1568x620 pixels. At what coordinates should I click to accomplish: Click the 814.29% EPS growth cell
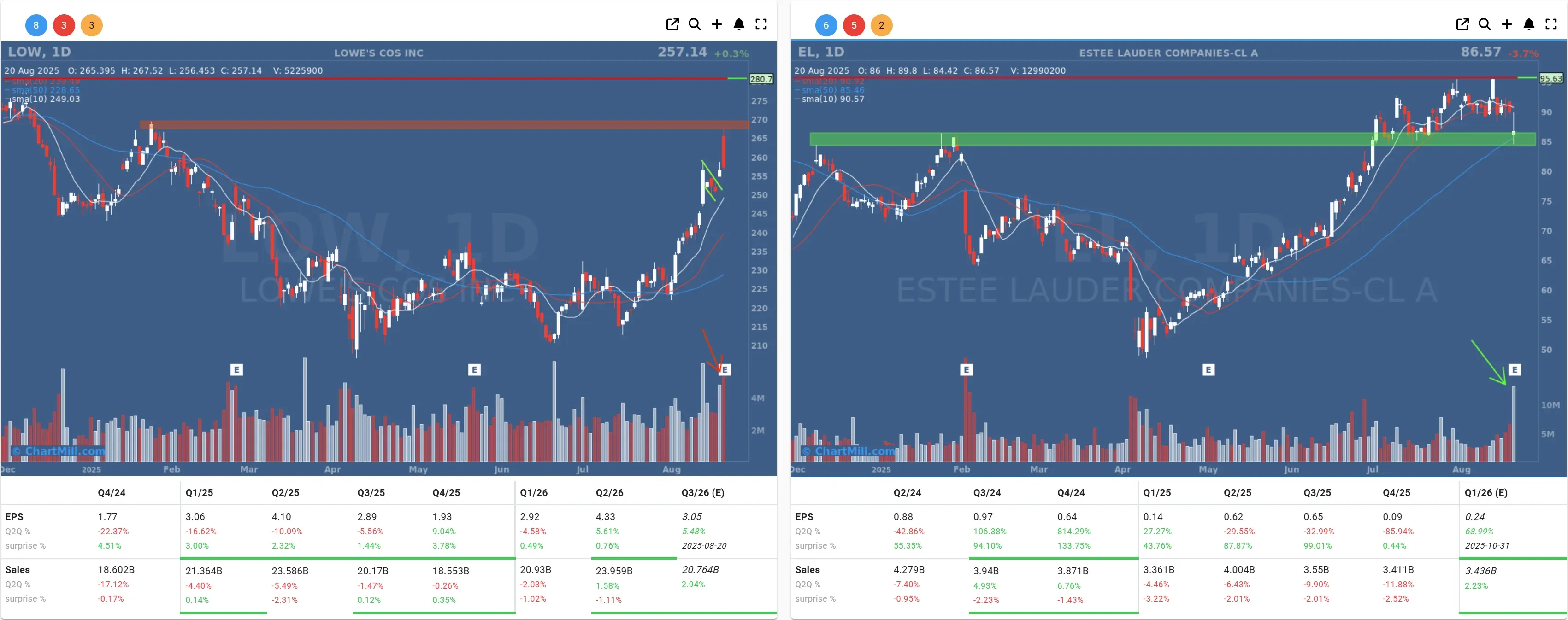pos(1074,531)
